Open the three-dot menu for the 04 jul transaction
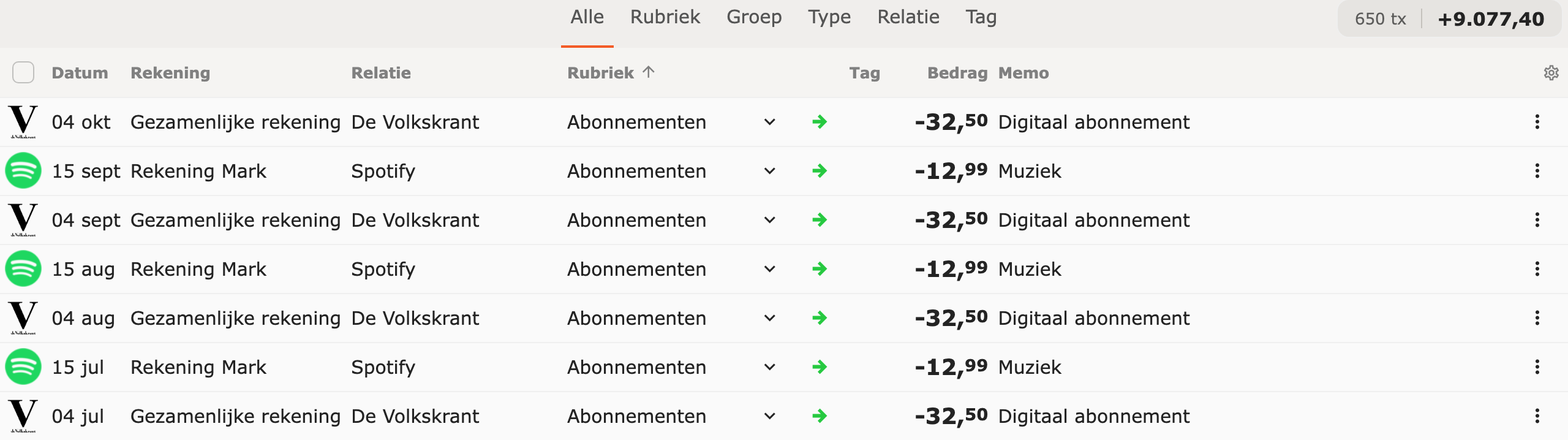1568x440 pixels. (1537, 416)
